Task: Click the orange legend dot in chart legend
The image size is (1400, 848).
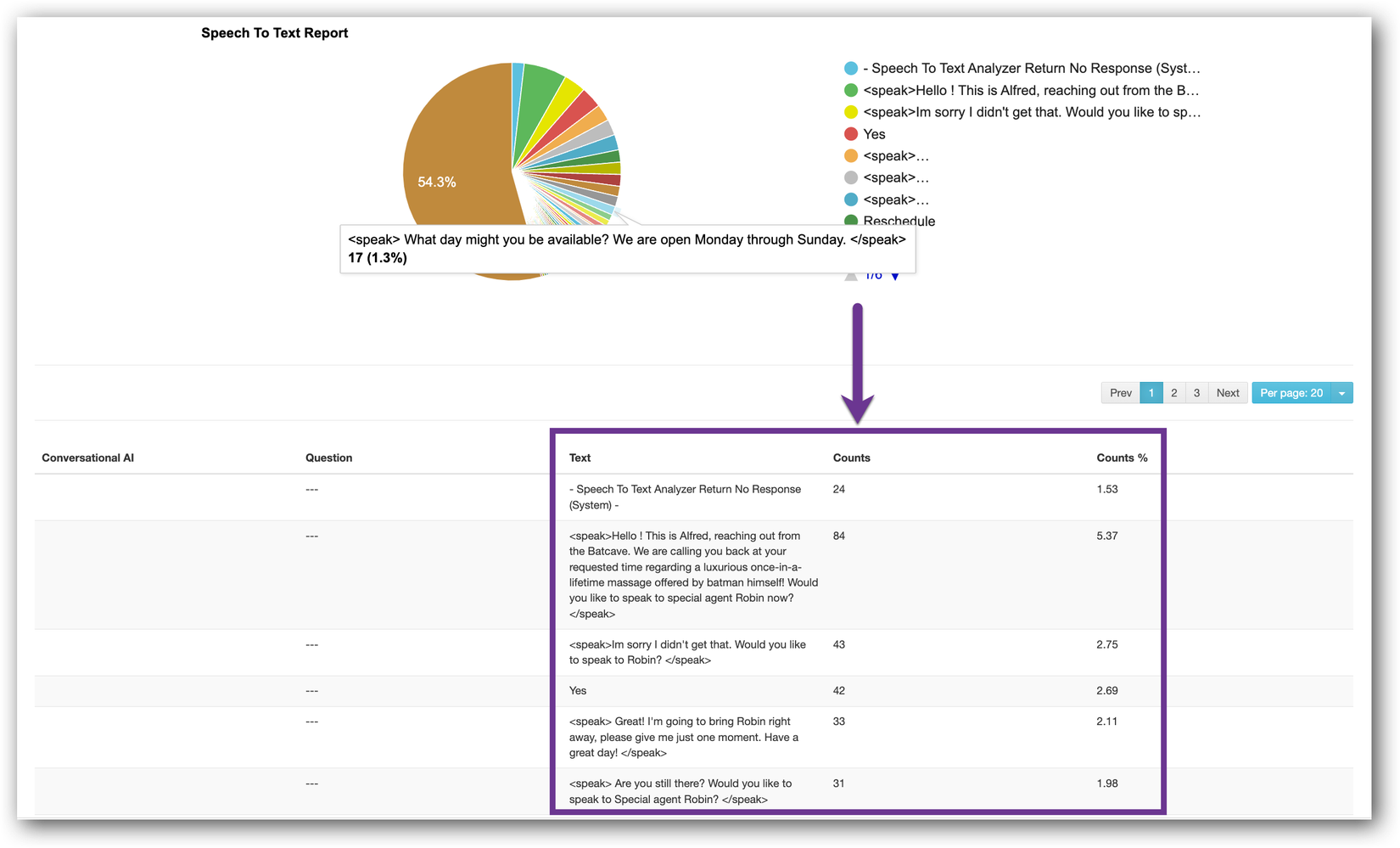Action: click(851, 156)
